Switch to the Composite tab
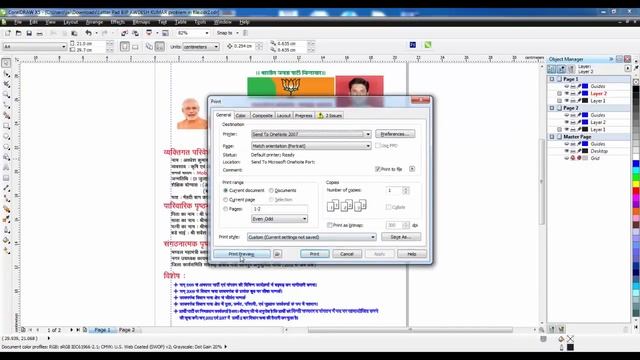The height and width of the screenshot is (360, 640). coord(262,116)
